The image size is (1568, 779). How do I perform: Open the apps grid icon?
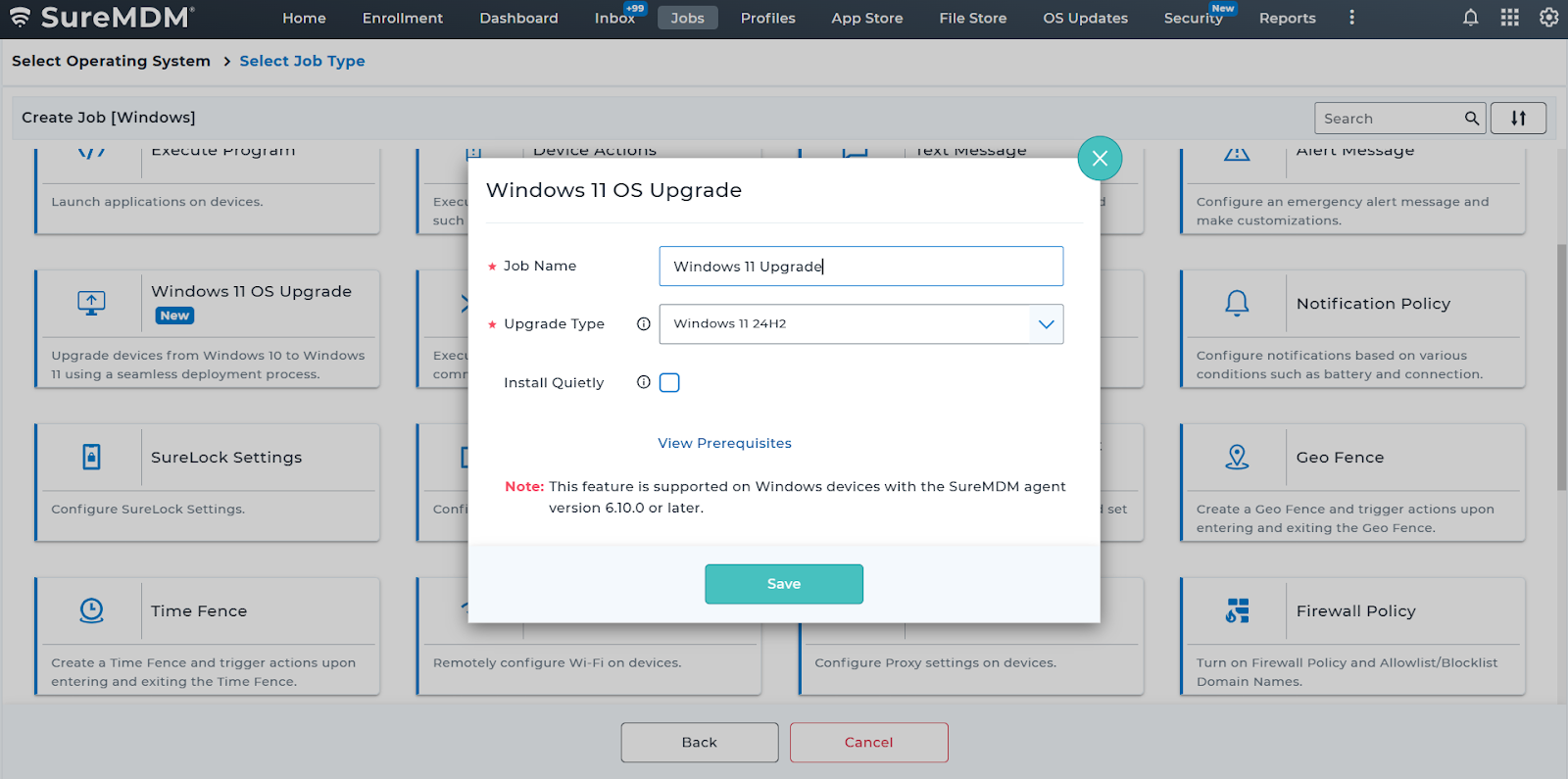[1509, 18]
